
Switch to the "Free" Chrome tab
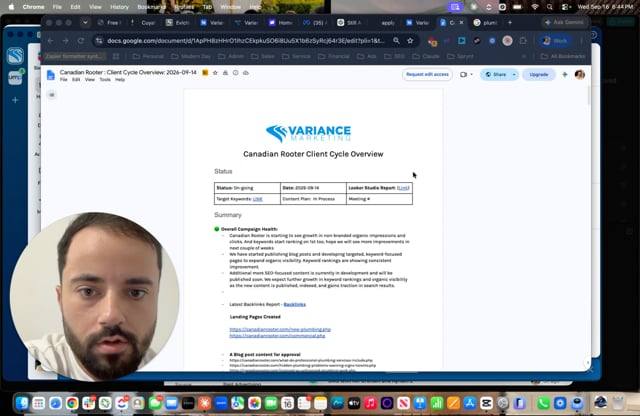[x=109, y=23]
